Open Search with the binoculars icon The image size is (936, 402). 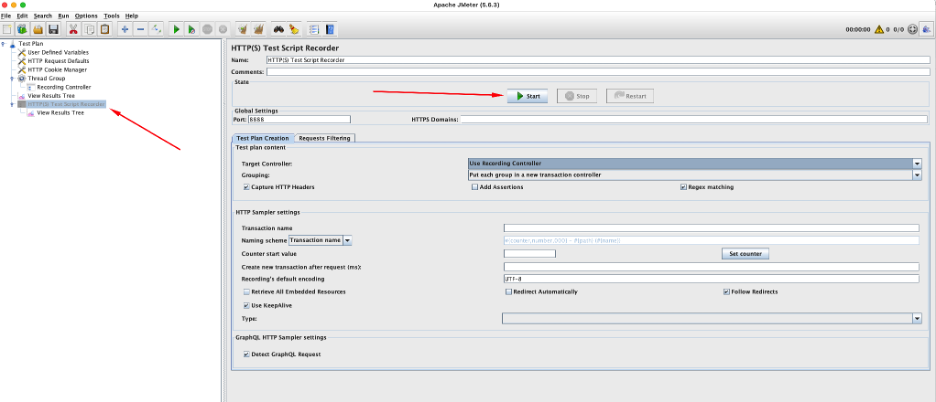pyautogui.click(x=278, y=29)
